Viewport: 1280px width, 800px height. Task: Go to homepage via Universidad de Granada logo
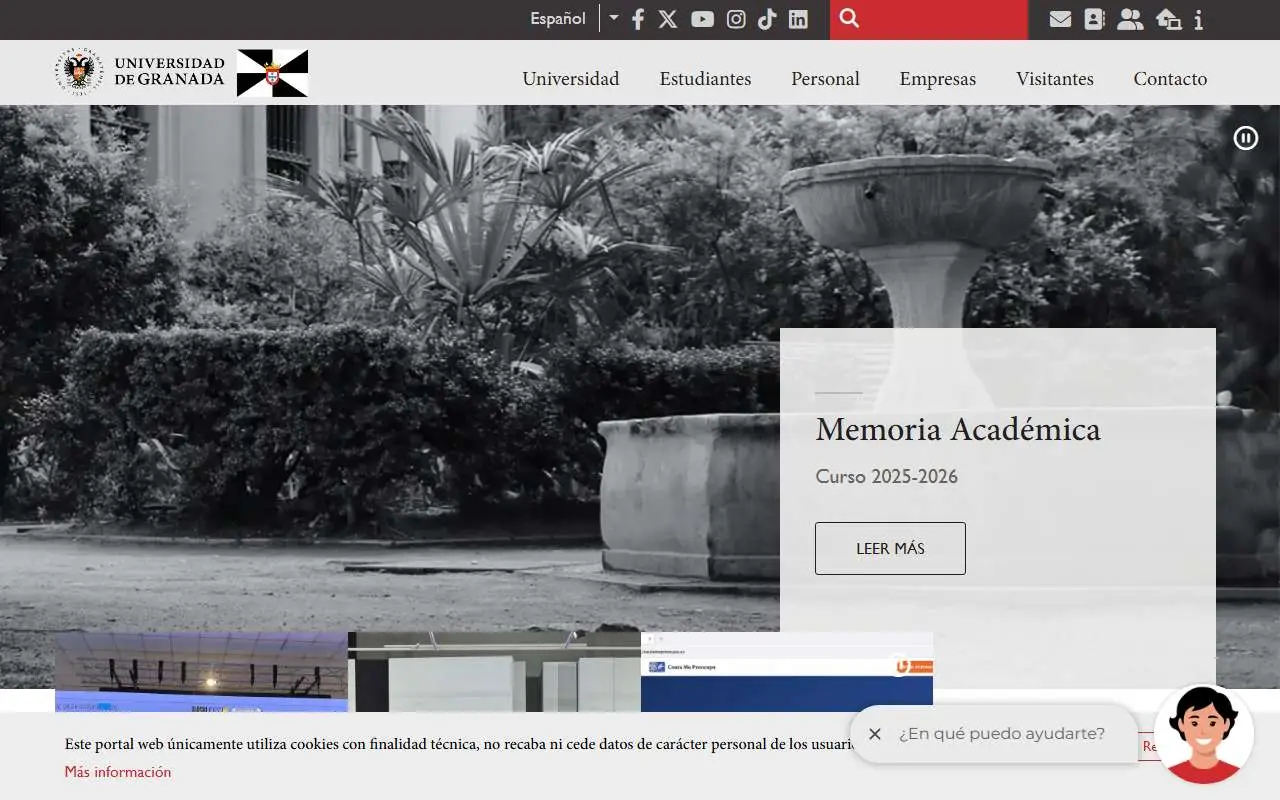140,72
